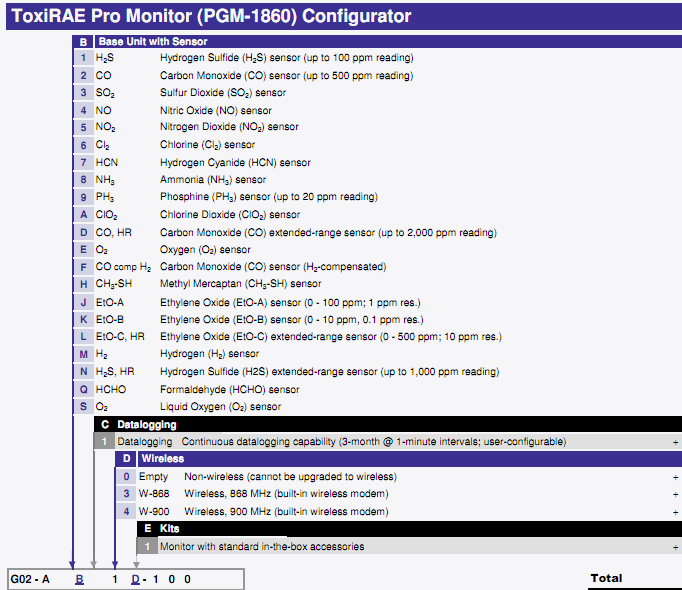Select option 4 for W-900 wireless

click(x=127, y=512)
